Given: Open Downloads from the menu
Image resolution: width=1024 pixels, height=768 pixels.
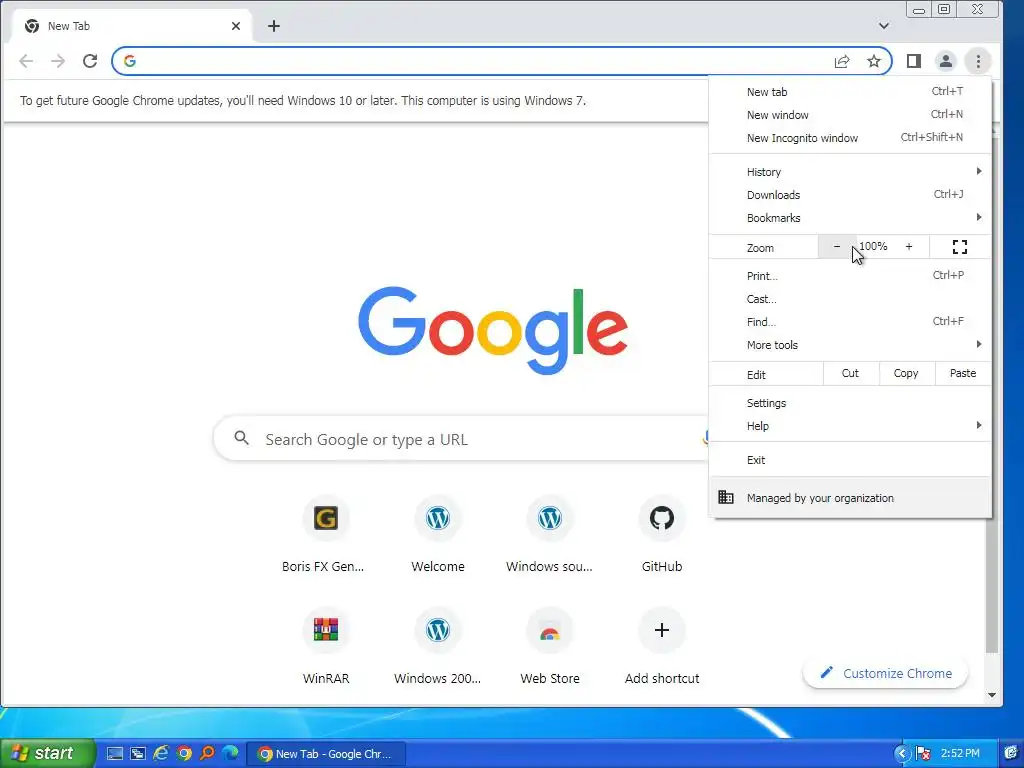Looking at the screenshot, I should tap(850, 195).
